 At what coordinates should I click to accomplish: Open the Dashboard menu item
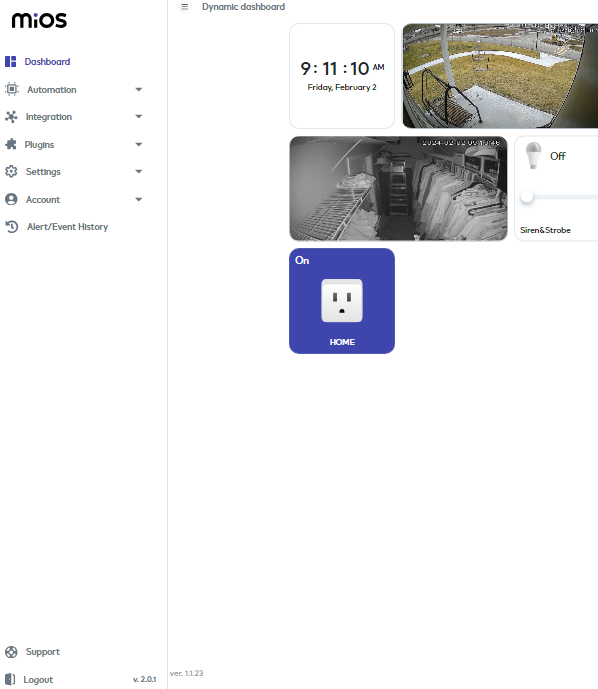tap(47, 62)
